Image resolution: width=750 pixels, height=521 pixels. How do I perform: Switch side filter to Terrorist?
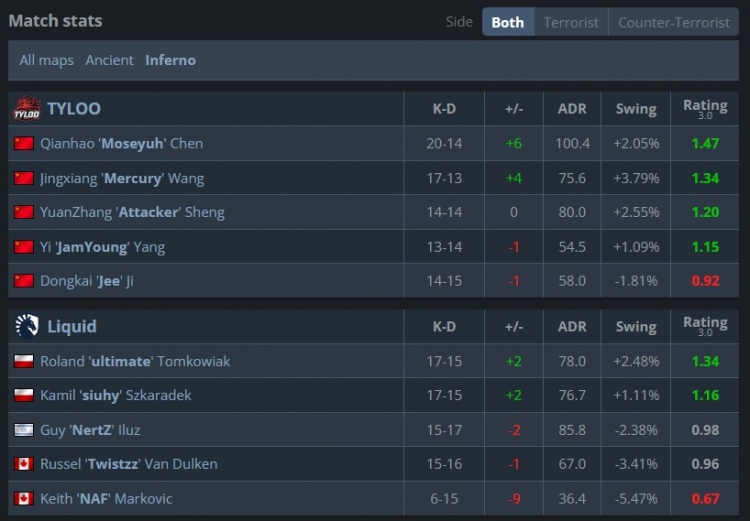571,22
